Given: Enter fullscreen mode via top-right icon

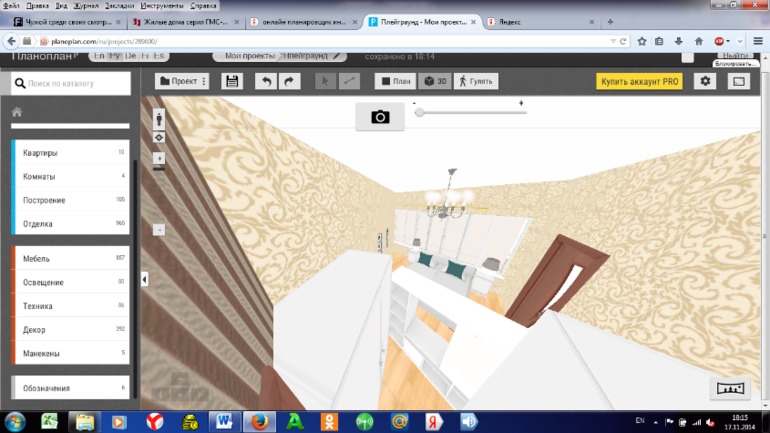Looking at the screenshot, I should (739, 81).
